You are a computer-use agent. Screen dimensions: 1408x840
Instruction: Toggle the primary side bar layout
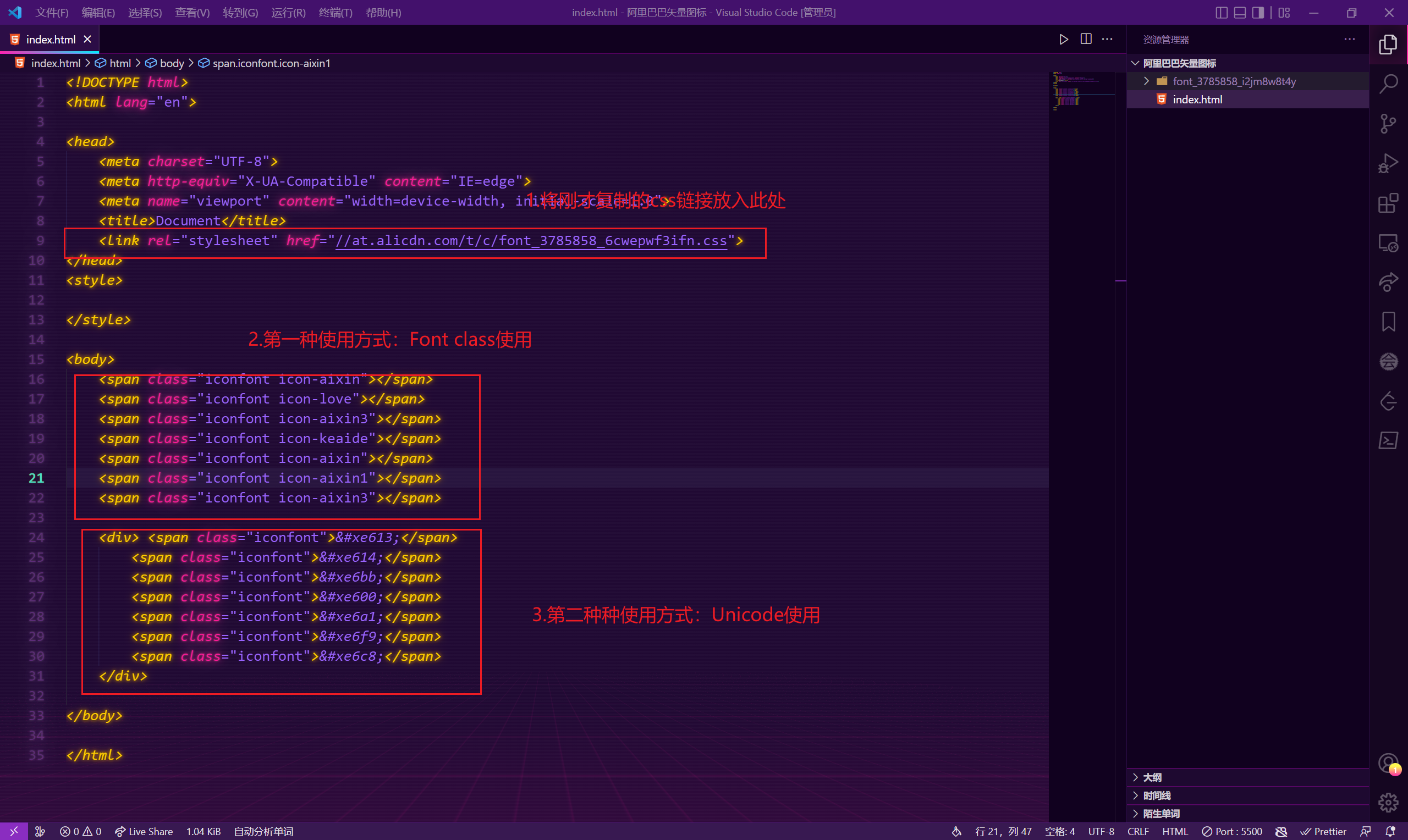tap(1221, 13)
